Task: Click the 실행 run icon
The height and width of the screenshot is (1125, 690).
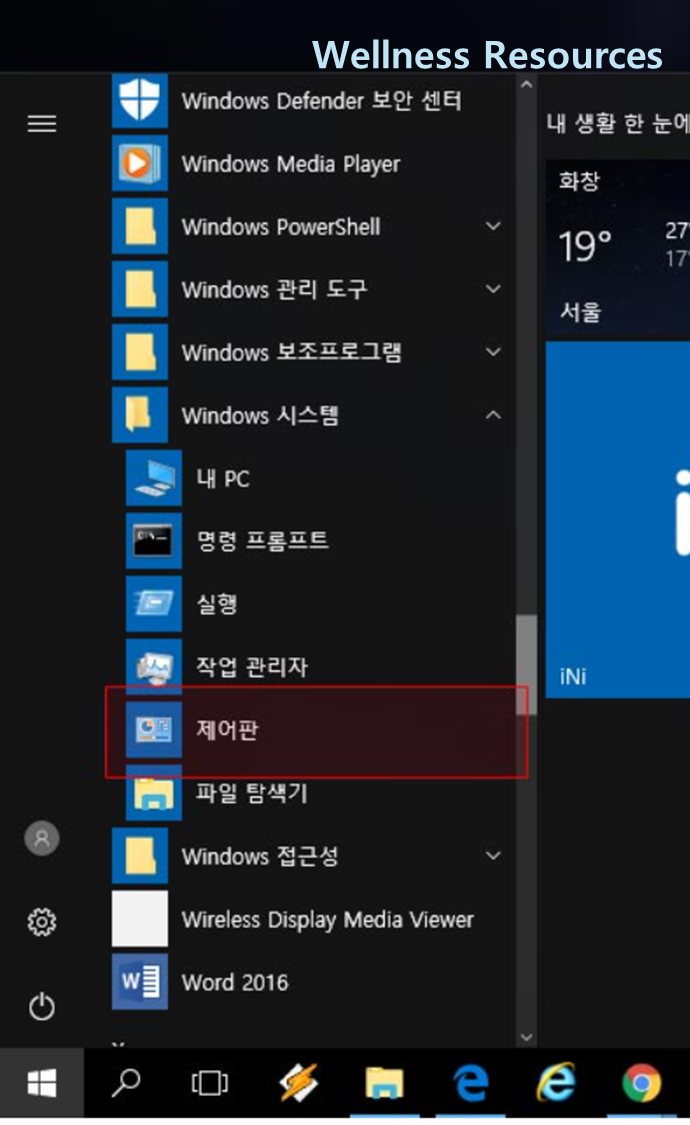Action: tap(153, 604)
